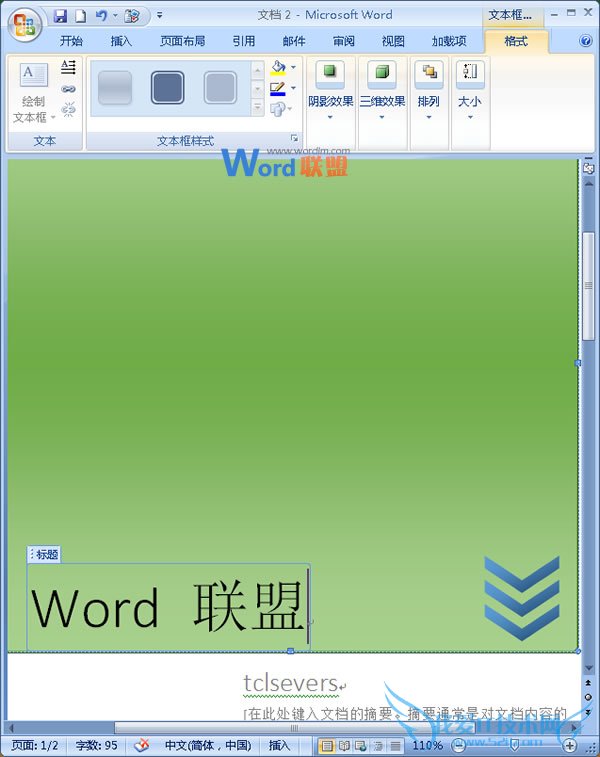The height and width of the screenshot is (757, 600).
Task: Switch to web layout view
Action: tap(361, 746)
